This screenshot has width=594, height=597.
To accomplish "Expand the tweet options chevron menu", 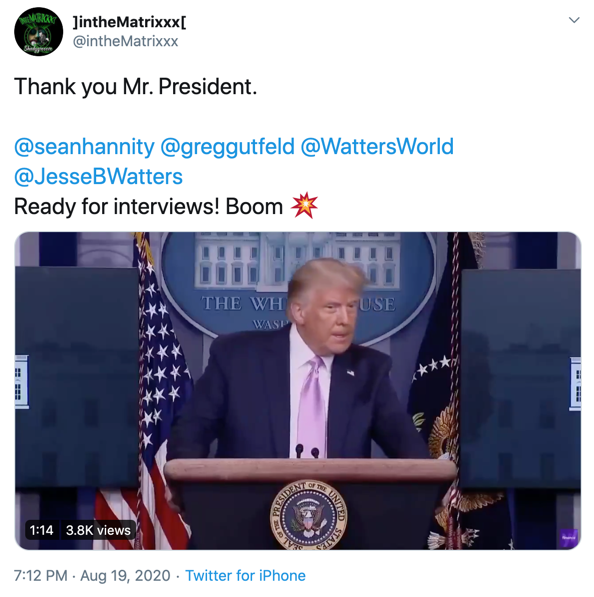I will click(574, 20).
